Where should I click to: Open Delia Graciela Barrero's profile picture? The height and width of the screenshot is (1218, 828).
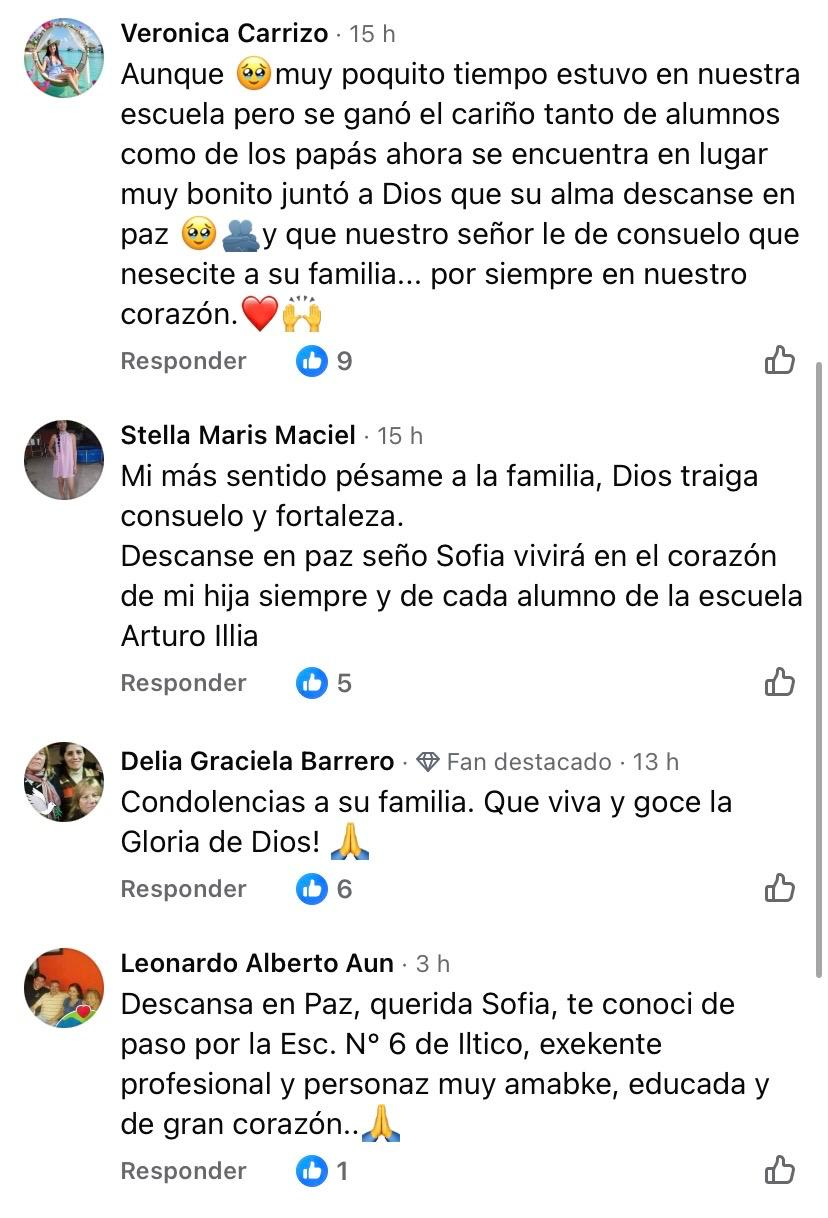click(64, 782)
